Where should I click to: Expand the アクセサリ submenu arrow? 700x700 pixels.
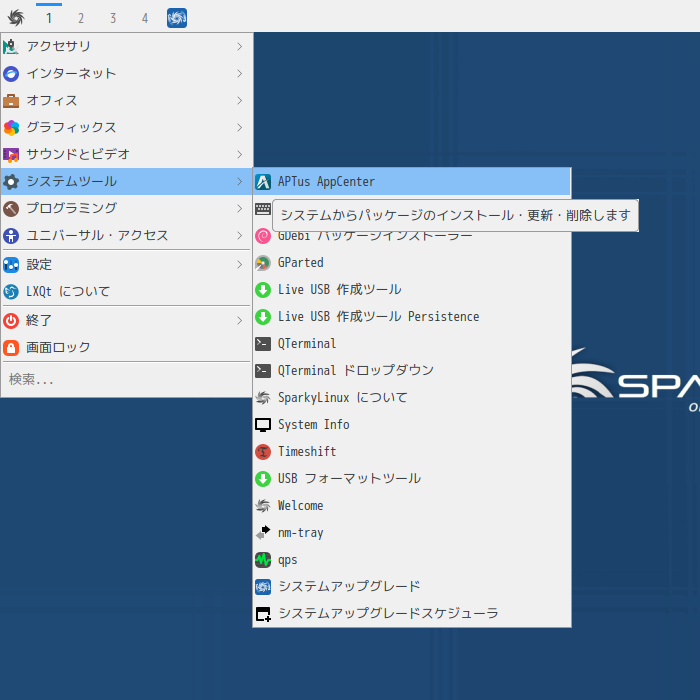coord(240,46)
